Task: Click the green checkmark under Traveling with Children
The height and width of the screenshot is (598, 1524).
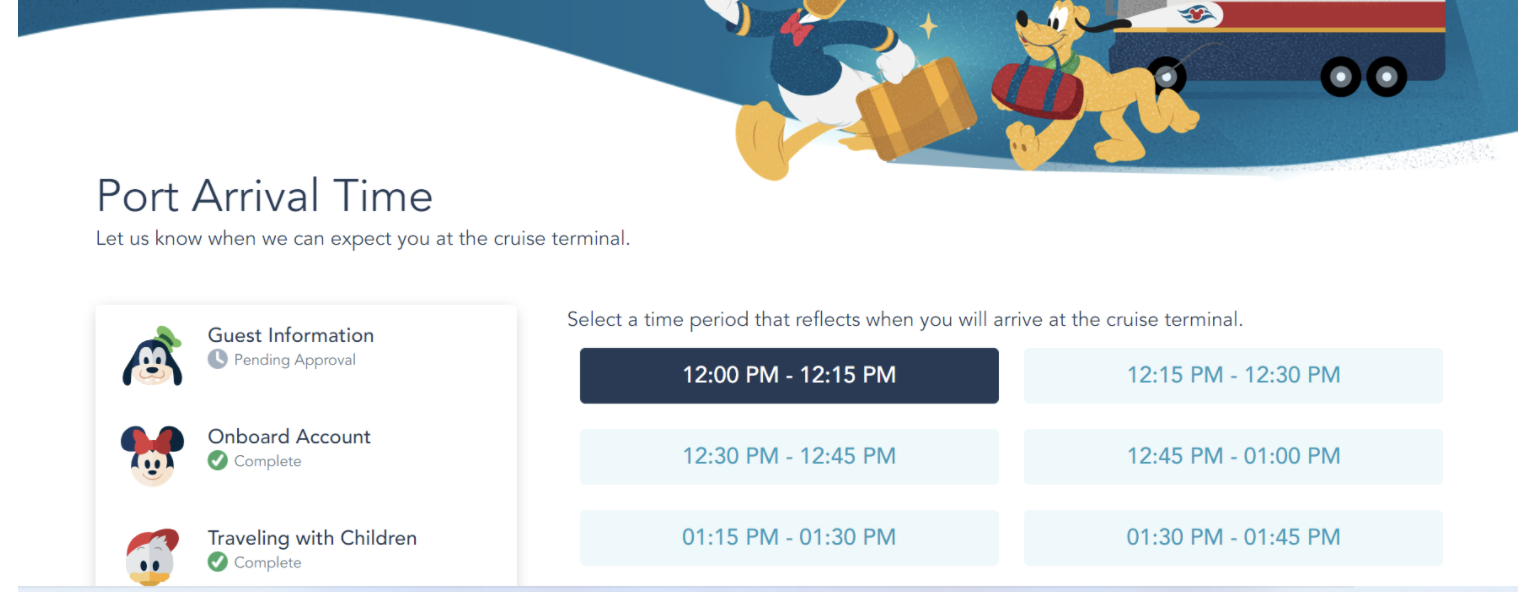Action: 217,563
